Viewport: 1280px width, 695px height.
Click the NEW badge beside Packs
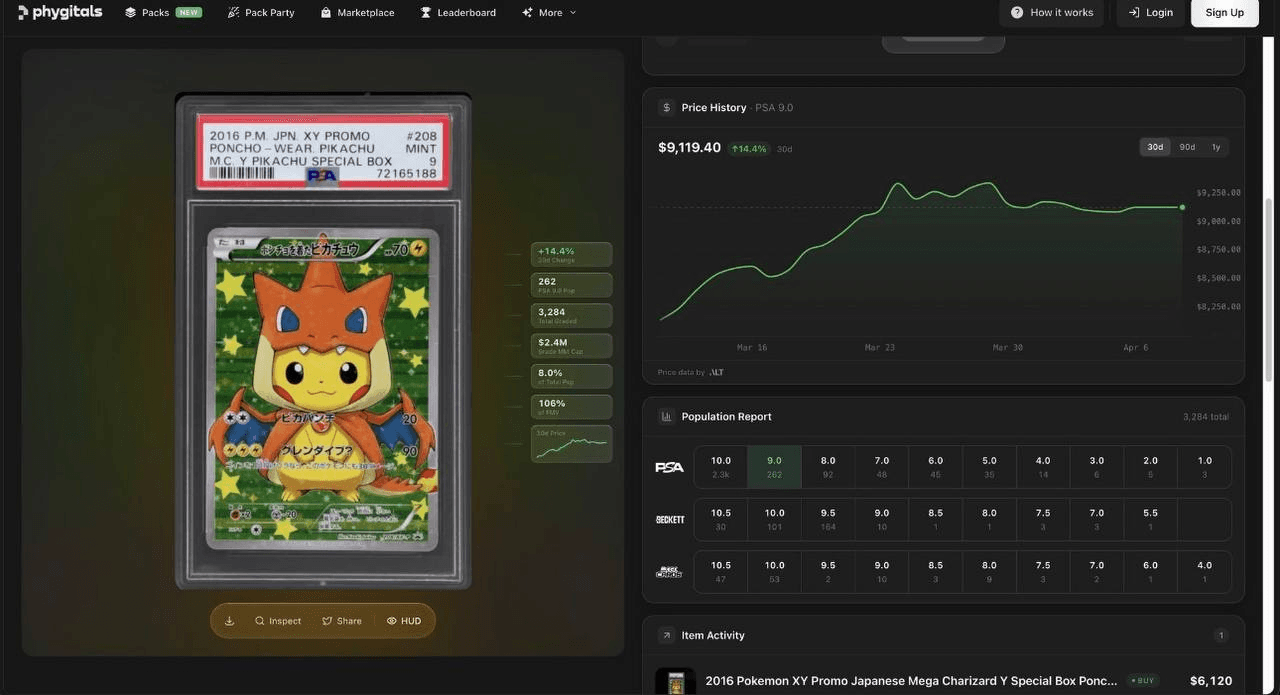coord(188,13)
